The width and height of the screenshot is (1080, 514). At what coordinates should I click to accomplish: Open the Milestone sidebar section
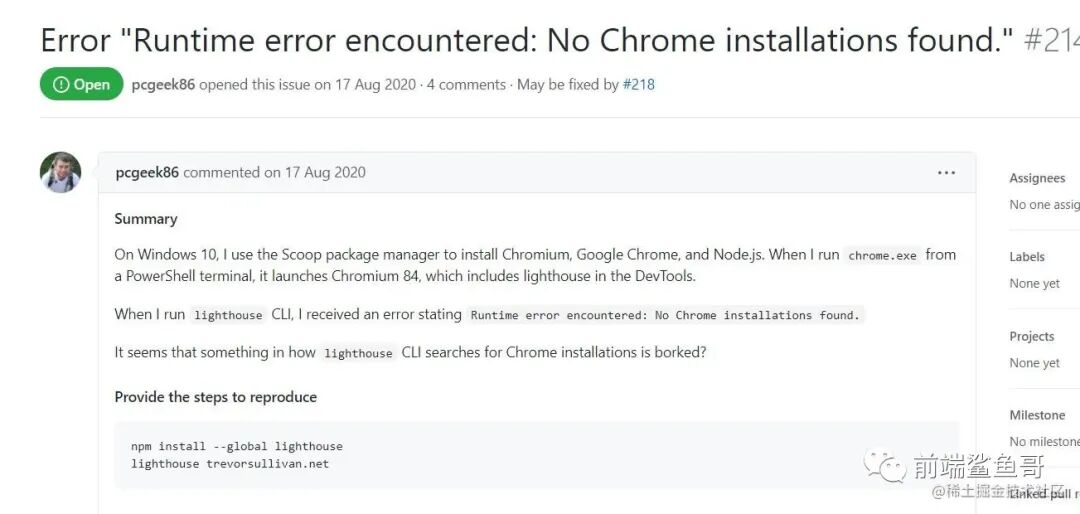[x=1037, y=415]
